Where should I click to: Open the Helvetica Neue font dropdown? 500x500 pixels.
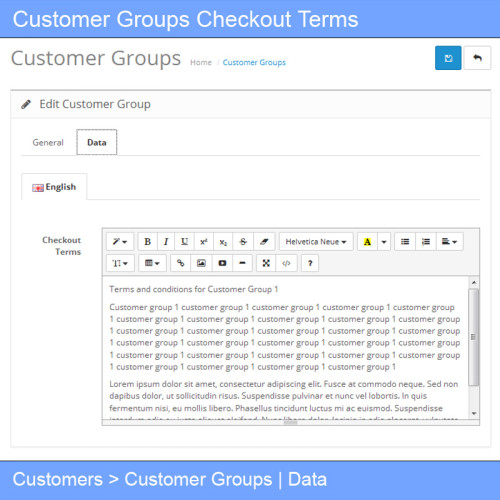[x=316, y=242]
